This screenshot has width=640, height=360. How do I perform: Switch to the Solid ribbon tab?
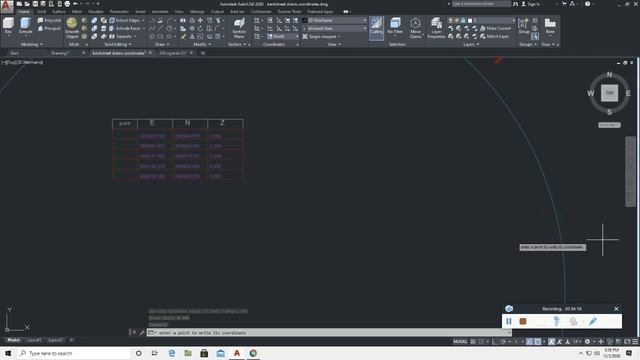(41, 12)
